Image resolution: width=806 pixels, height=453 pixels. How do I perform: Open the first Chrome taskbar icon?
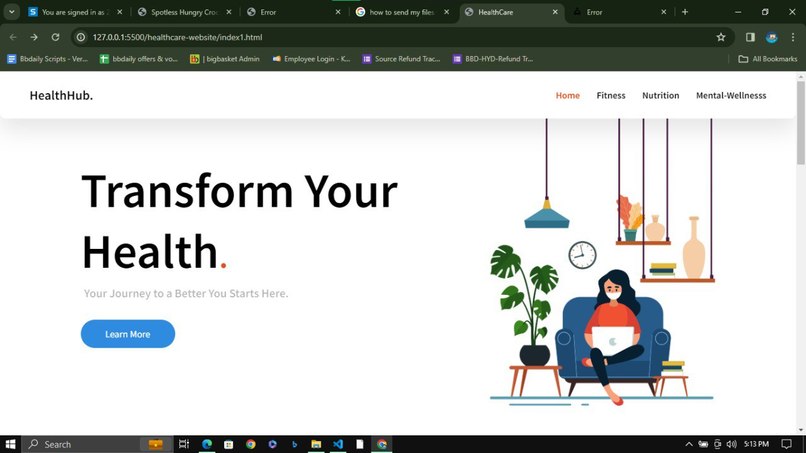(x=250, y=444)
